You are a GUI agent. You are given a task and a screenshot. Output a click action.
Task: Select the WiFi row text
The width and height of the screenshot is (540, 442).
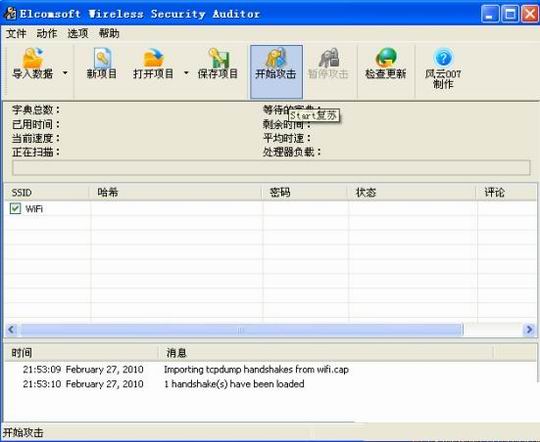(x=34, y=209)
